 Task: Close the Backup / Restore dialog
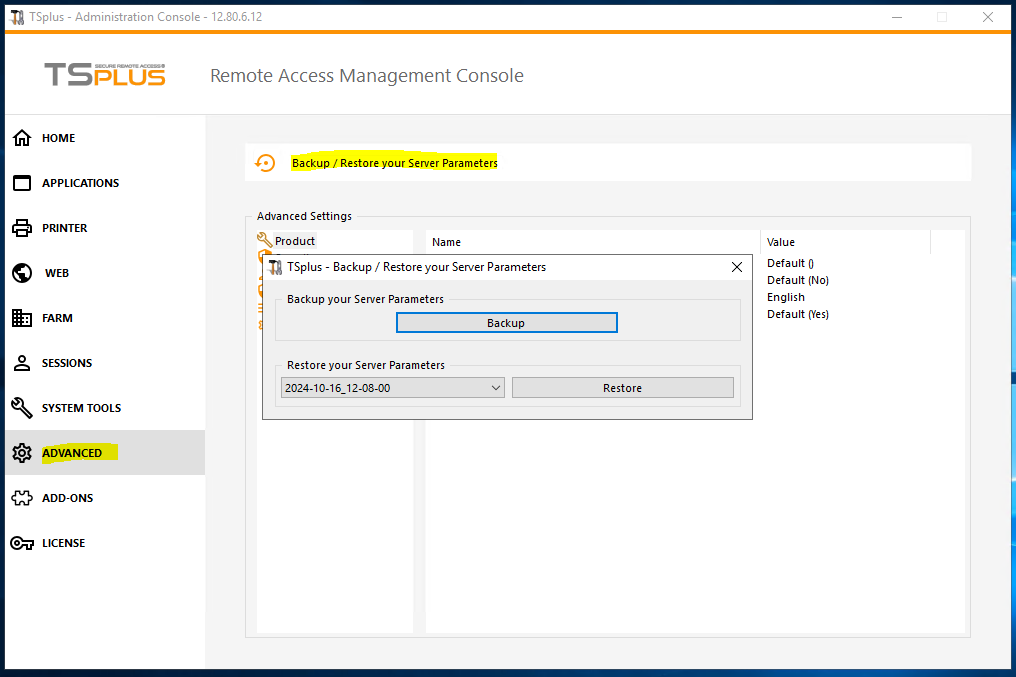point(737,267)
